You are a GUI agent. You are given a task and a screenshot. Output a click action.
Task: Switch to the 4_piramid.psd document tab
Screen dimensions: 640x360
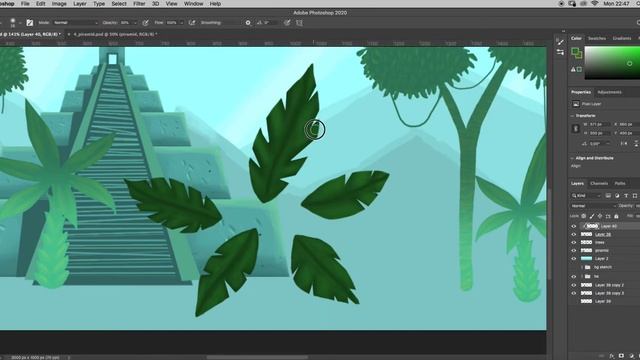(114, 34)
